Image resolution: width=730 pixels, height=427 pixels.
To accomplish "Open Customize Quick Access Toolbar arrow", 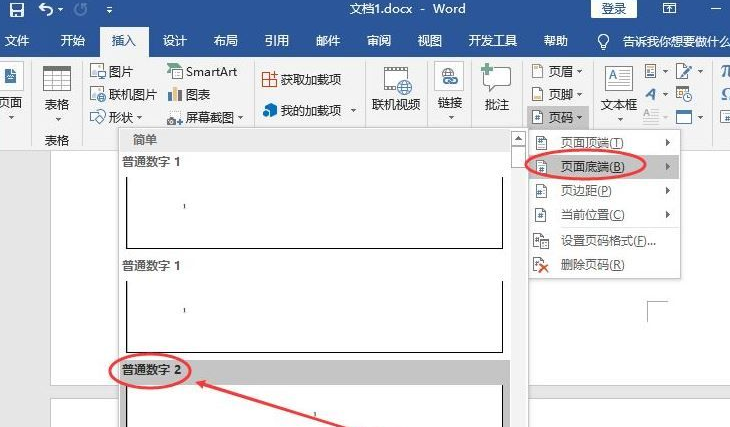I will click(109, 9).
